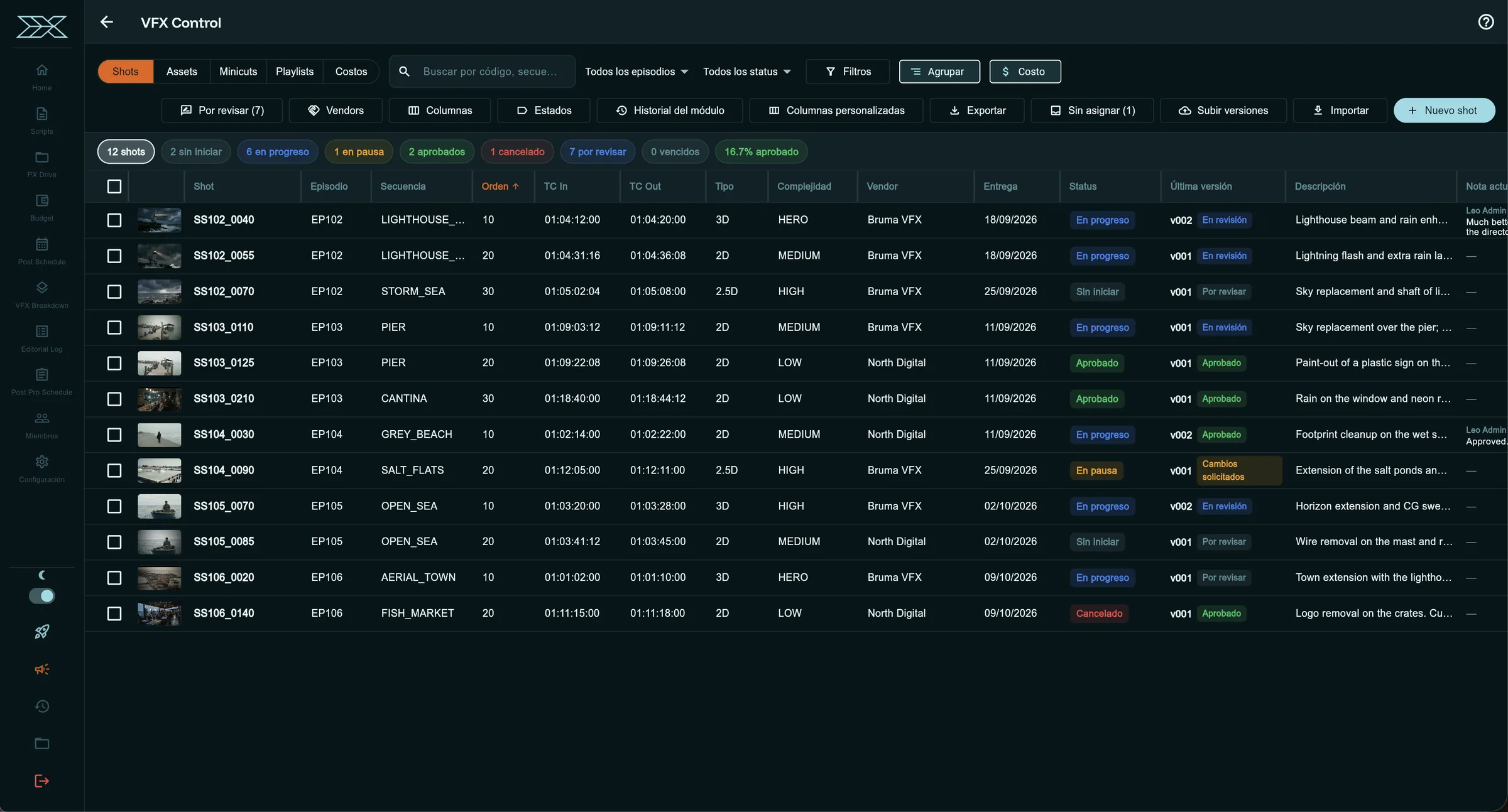1508x812 pixels.
Task: Open the Todos los episodios dropdown
Action: point(637,72)
